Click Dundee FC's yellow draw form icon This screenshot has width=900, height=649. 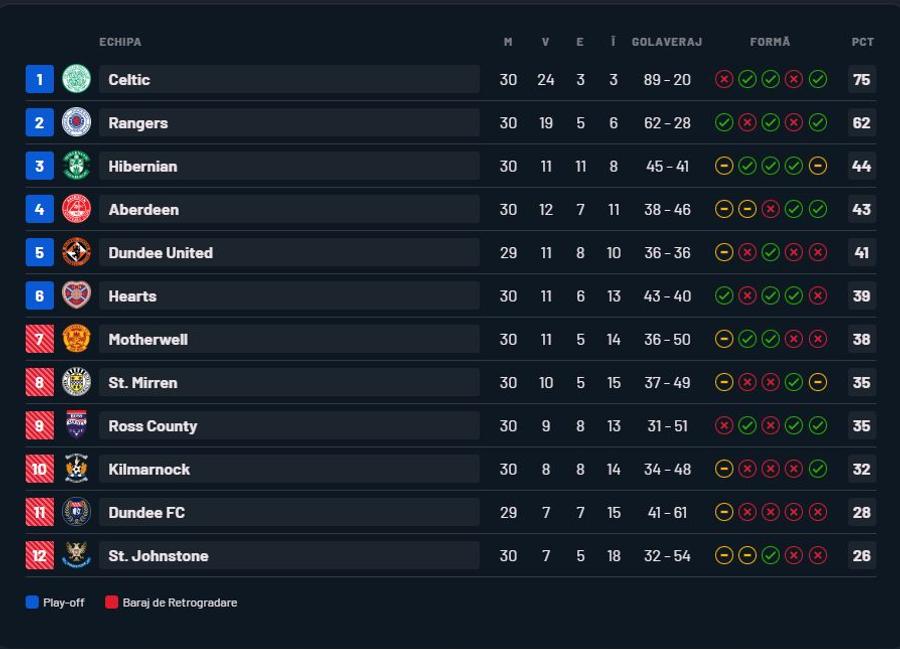click(x=724, y=512)
